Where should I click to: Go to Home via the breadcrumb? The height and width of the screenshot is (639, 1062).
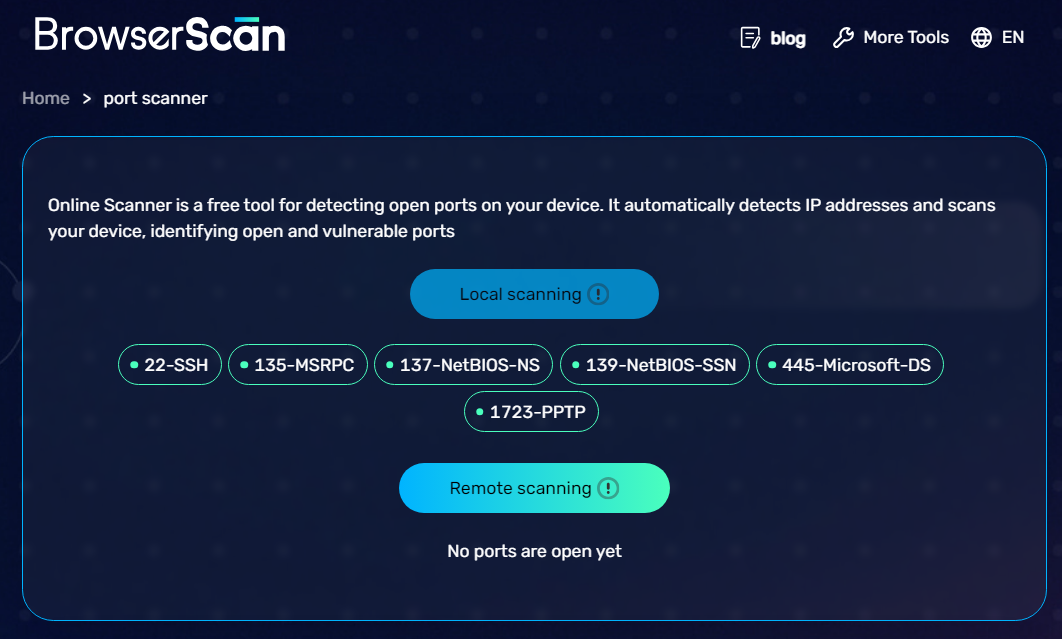click(x=45, y=98)
